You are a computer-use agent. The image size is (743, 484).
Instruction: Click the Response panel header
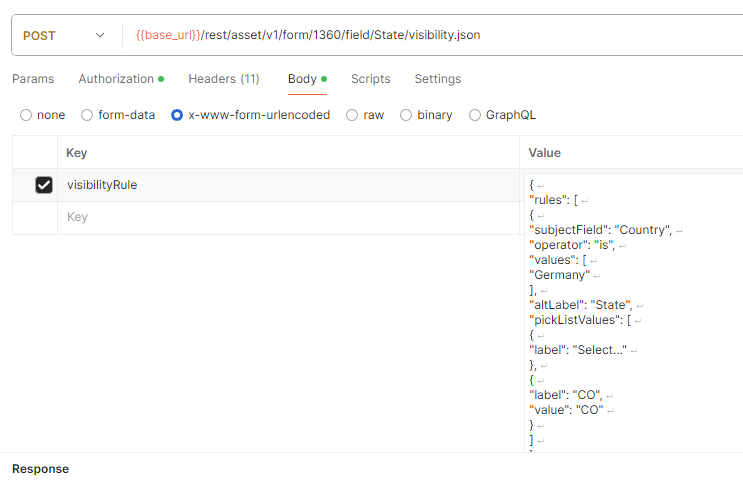[40, 469]
